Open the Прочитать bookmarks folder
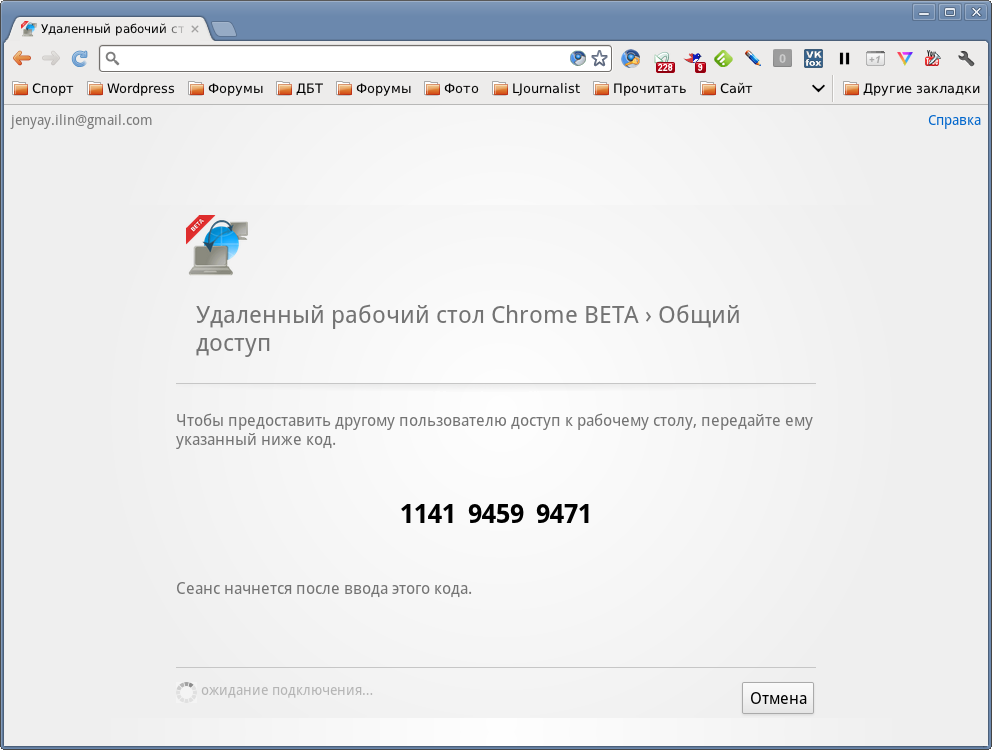992x750 pixels. 640,89
